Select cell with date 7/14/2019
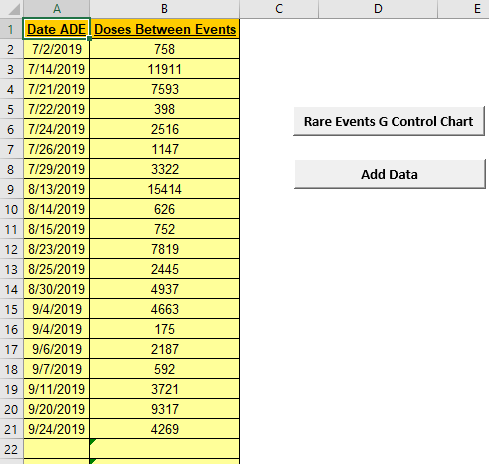The height and width of the screenshot is (464, 489). pos(57,69)
